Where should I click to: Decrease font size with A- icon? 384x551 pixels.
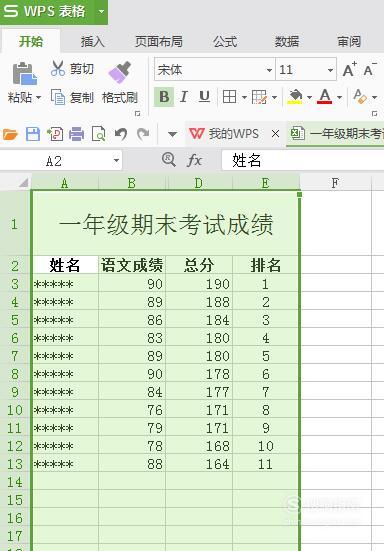coord(370,69)
